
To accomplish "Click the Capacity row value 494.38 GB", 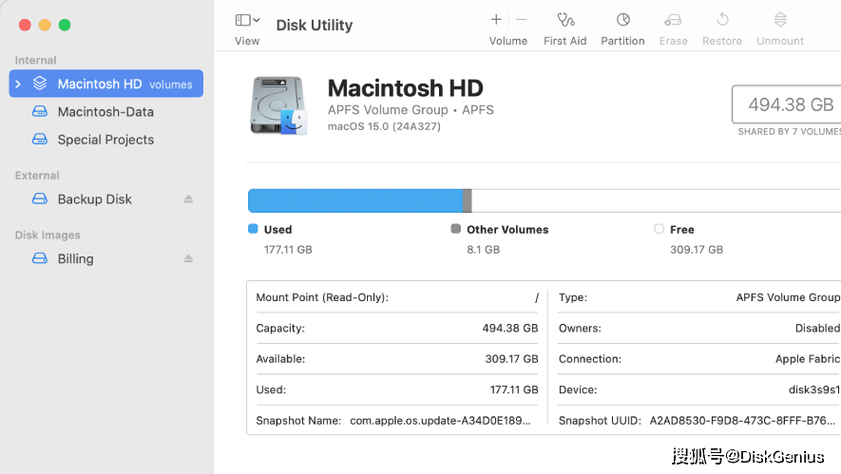I will click(x=510, y=328).
